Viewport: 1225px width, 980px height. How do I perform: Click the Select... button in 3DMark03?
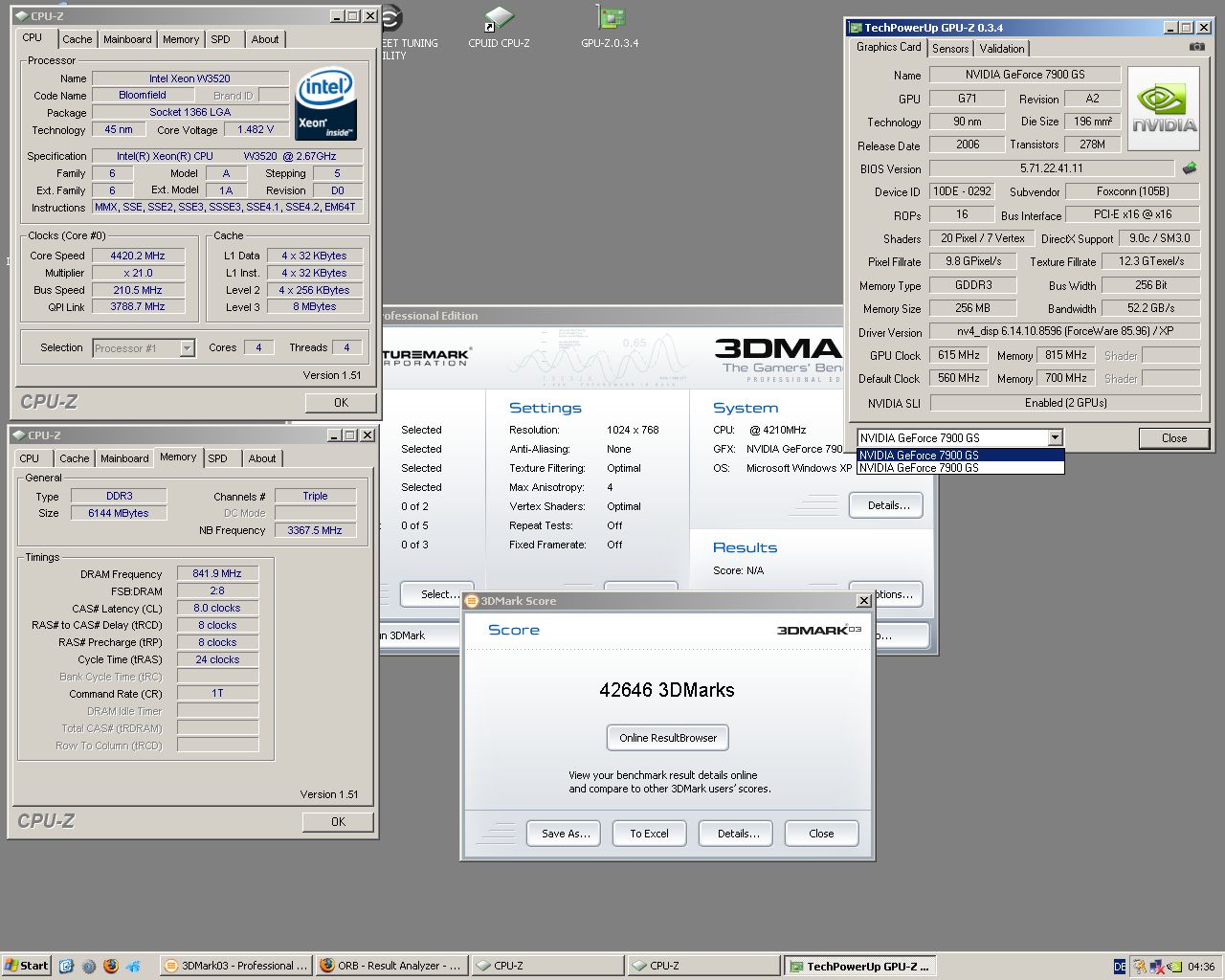437,594
